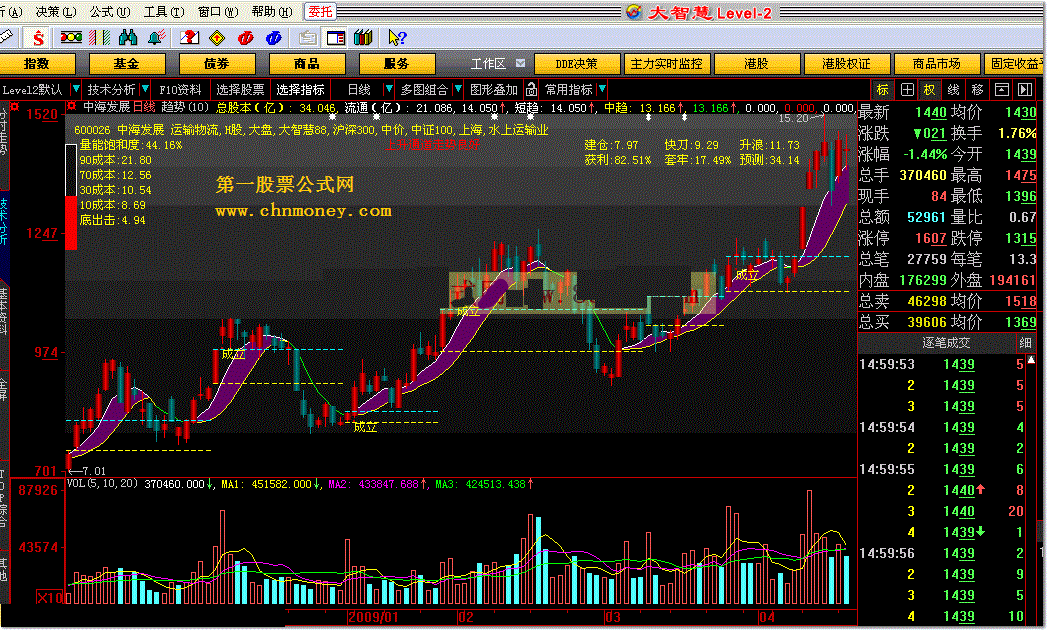Click the yellow diamond arrow icon
Image resolution: width=1050 pixels, height=632 pixels.
pos(217,37)
